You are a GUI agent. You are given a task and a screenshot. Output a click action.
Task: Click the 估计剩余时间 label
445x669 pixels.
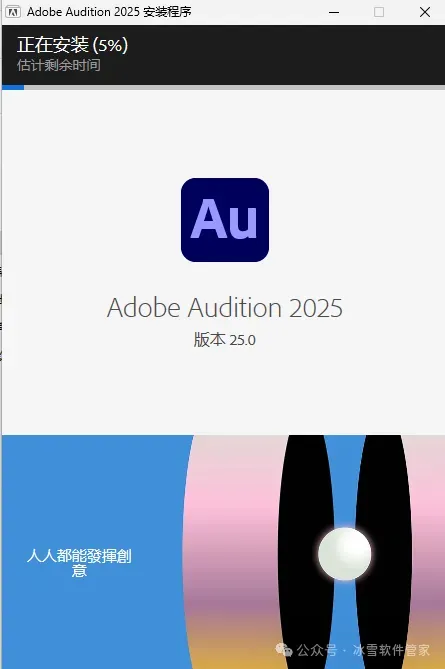pyautogui.click(x=59, y=65)
